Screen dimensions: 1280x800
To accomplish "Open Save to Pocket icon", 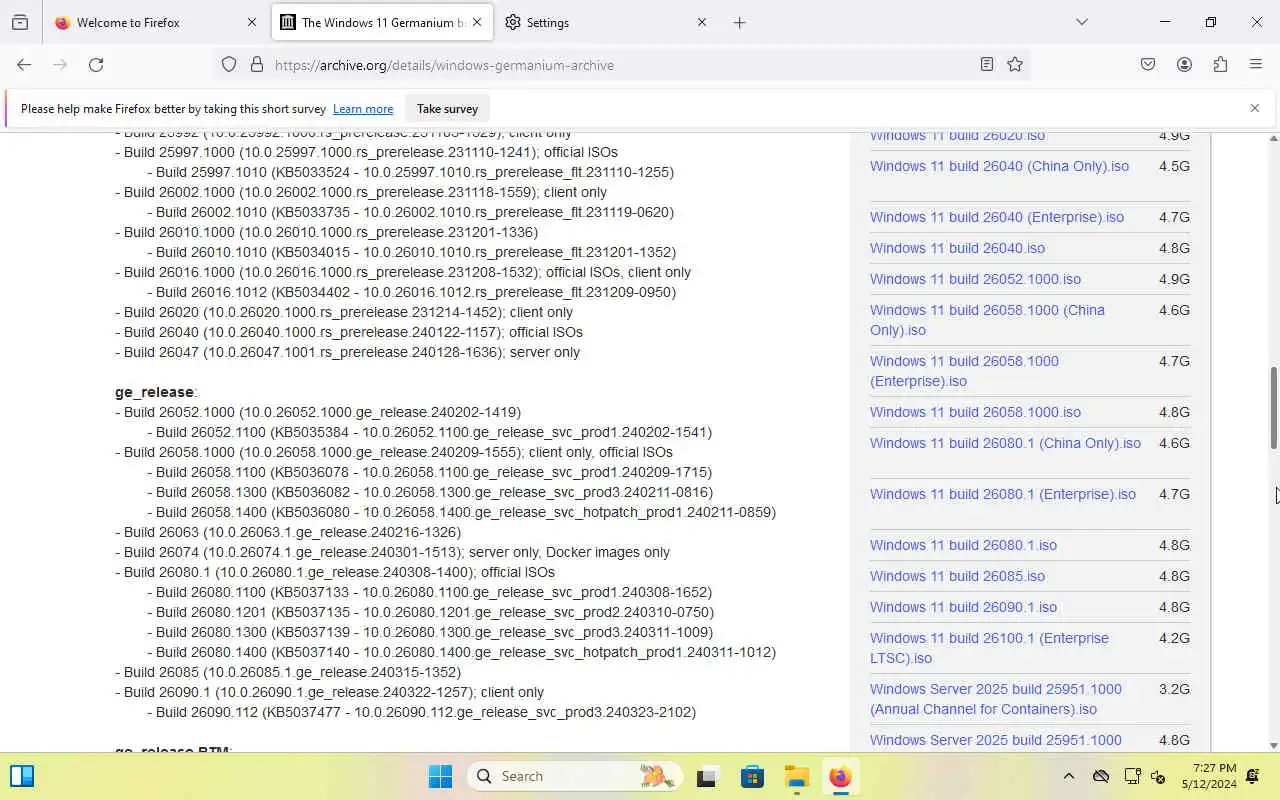I will (x=1148, y=64).
